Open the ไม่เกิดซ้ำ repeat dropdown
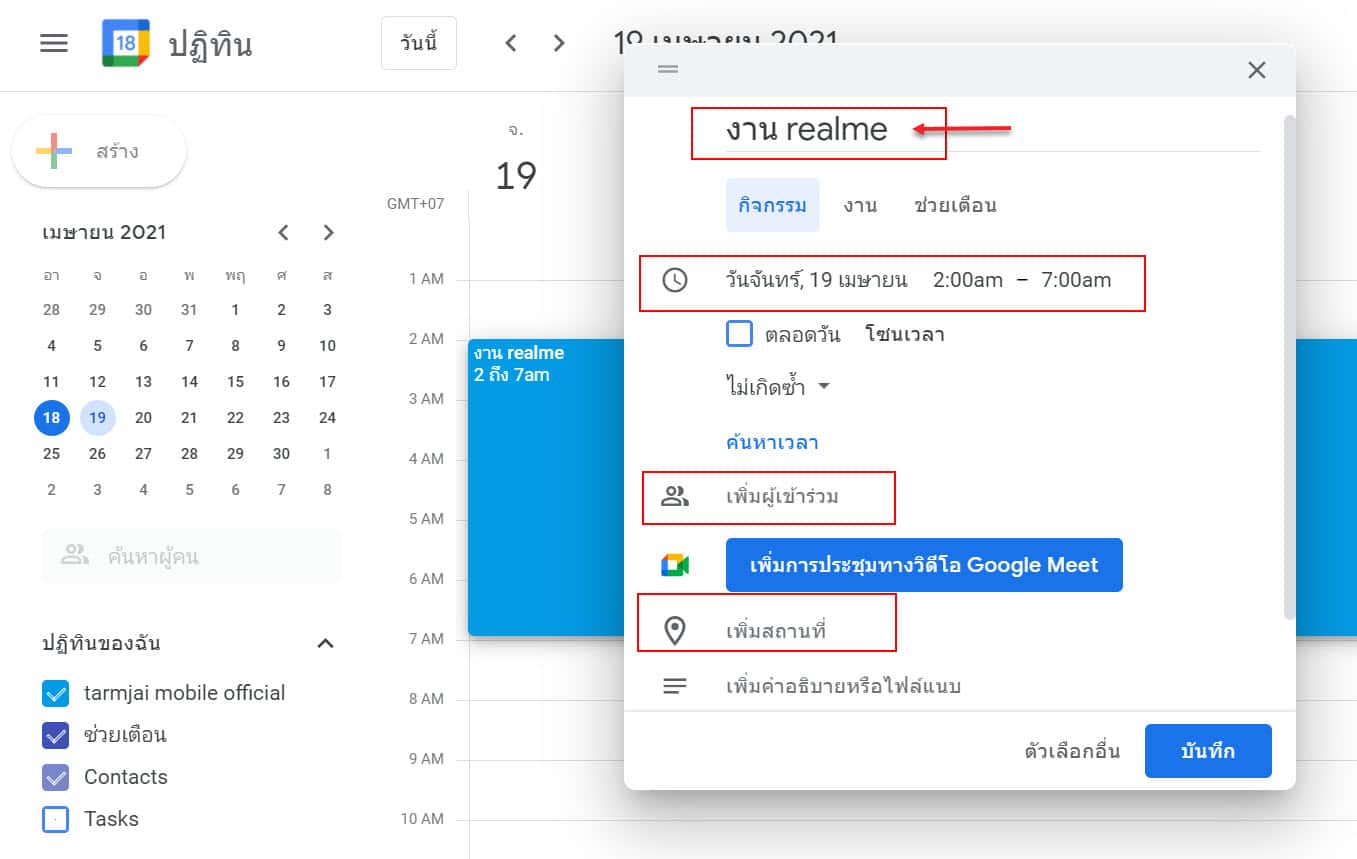This screenshot has height=859, width=1357. click(778, 387)
